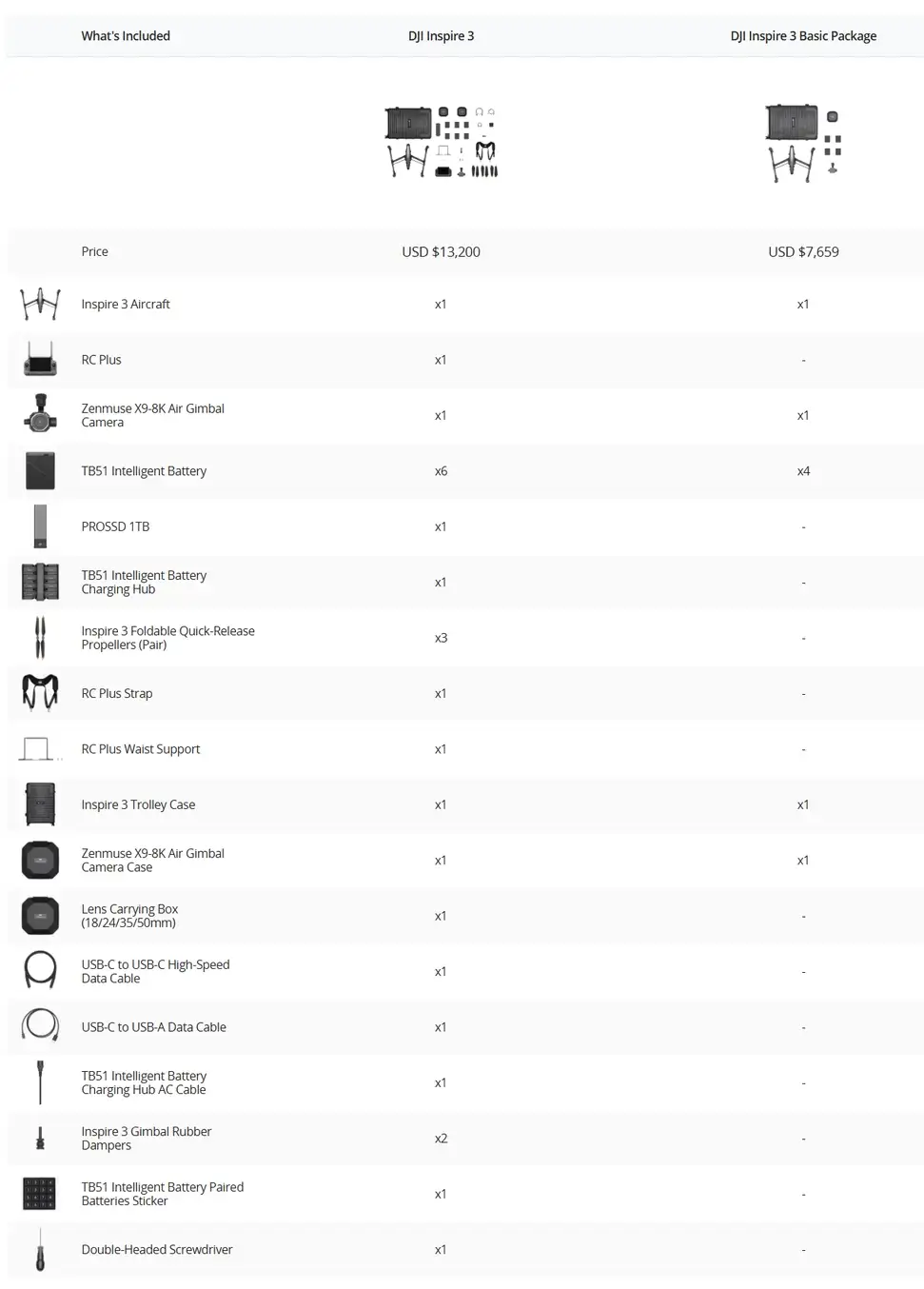Click the Inspire 3 Aircraft drone icon
Screen dimensions: 924x1289
tap(40, 305)
